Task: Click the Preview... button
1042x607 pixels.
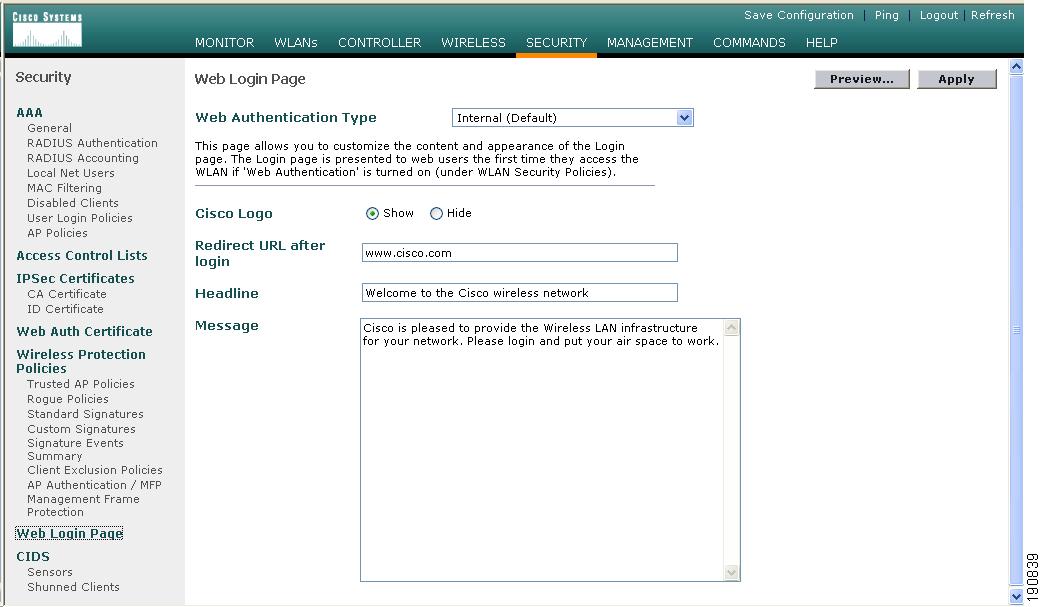Action: coord(862,79)
